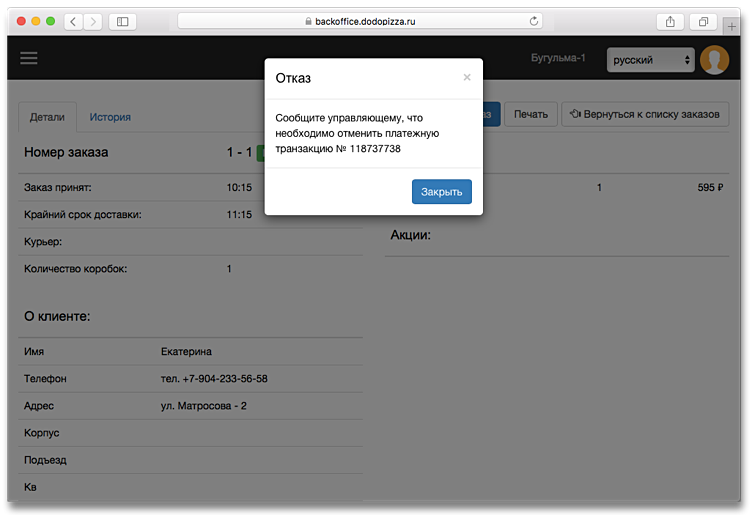Click the backoffice.dodopizza.ru address field

pos(360,21)
